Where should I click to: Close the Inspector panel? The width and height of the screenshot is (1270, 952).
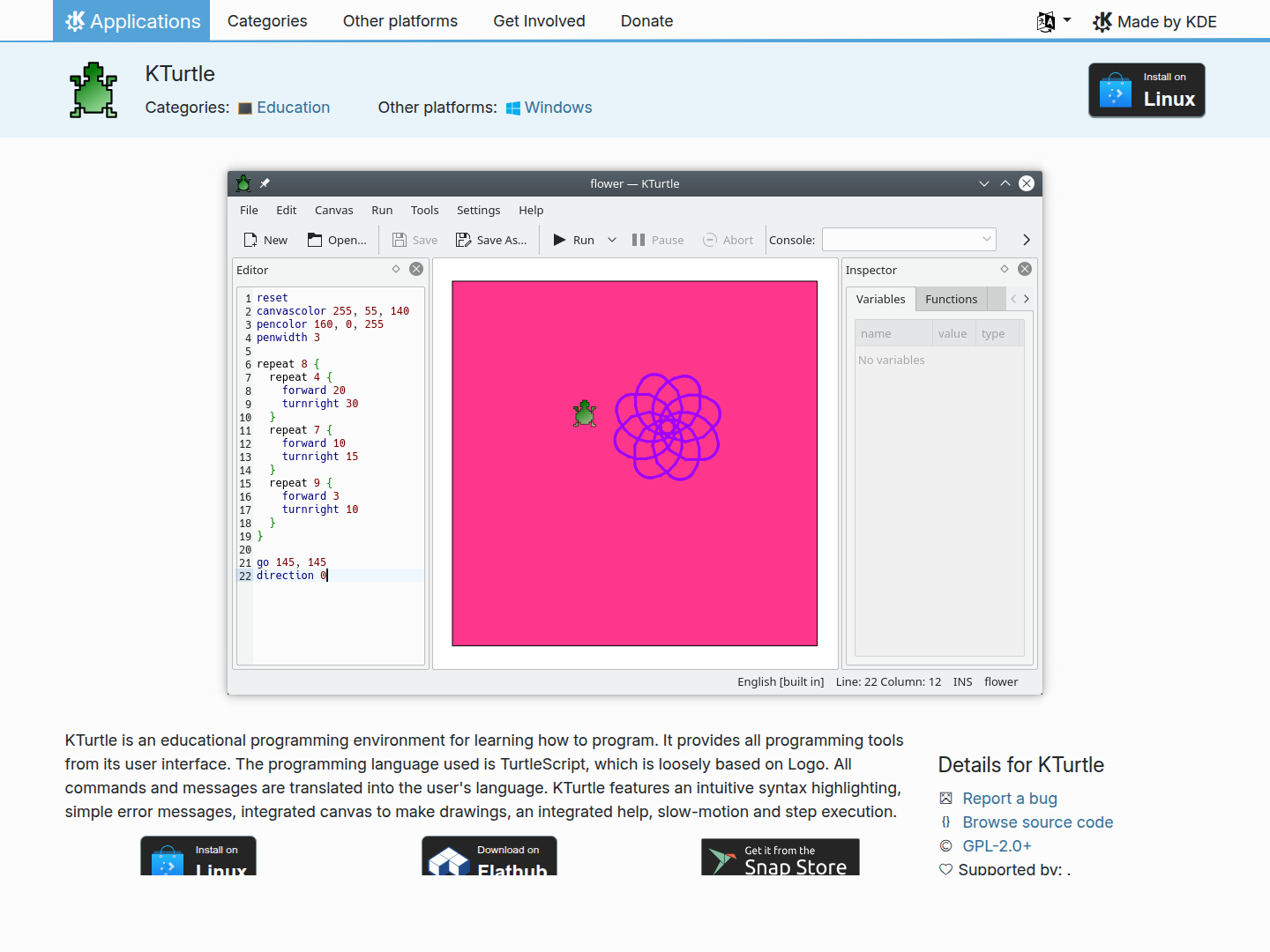point(1025,269)
